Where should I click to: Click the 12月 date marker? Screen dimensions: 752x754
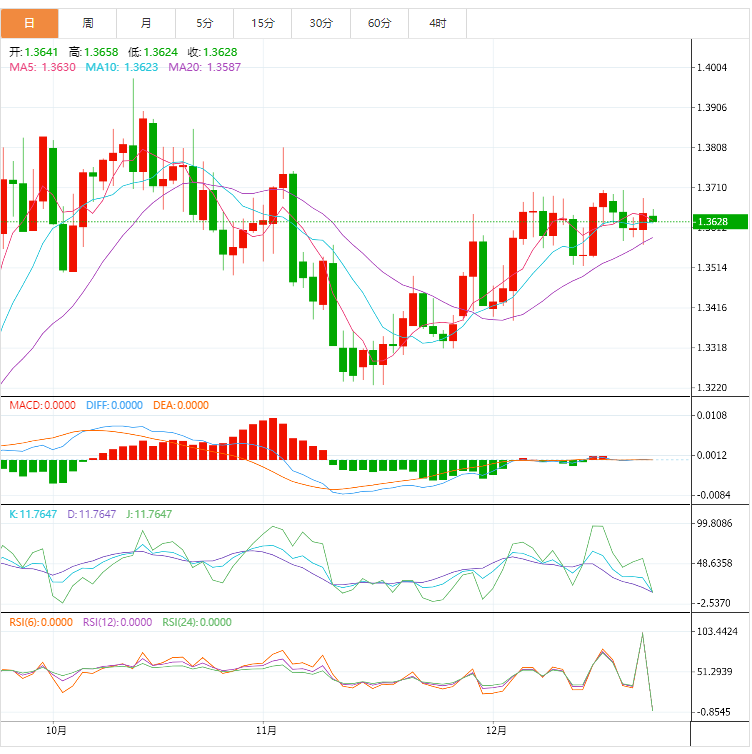point(496,730)
